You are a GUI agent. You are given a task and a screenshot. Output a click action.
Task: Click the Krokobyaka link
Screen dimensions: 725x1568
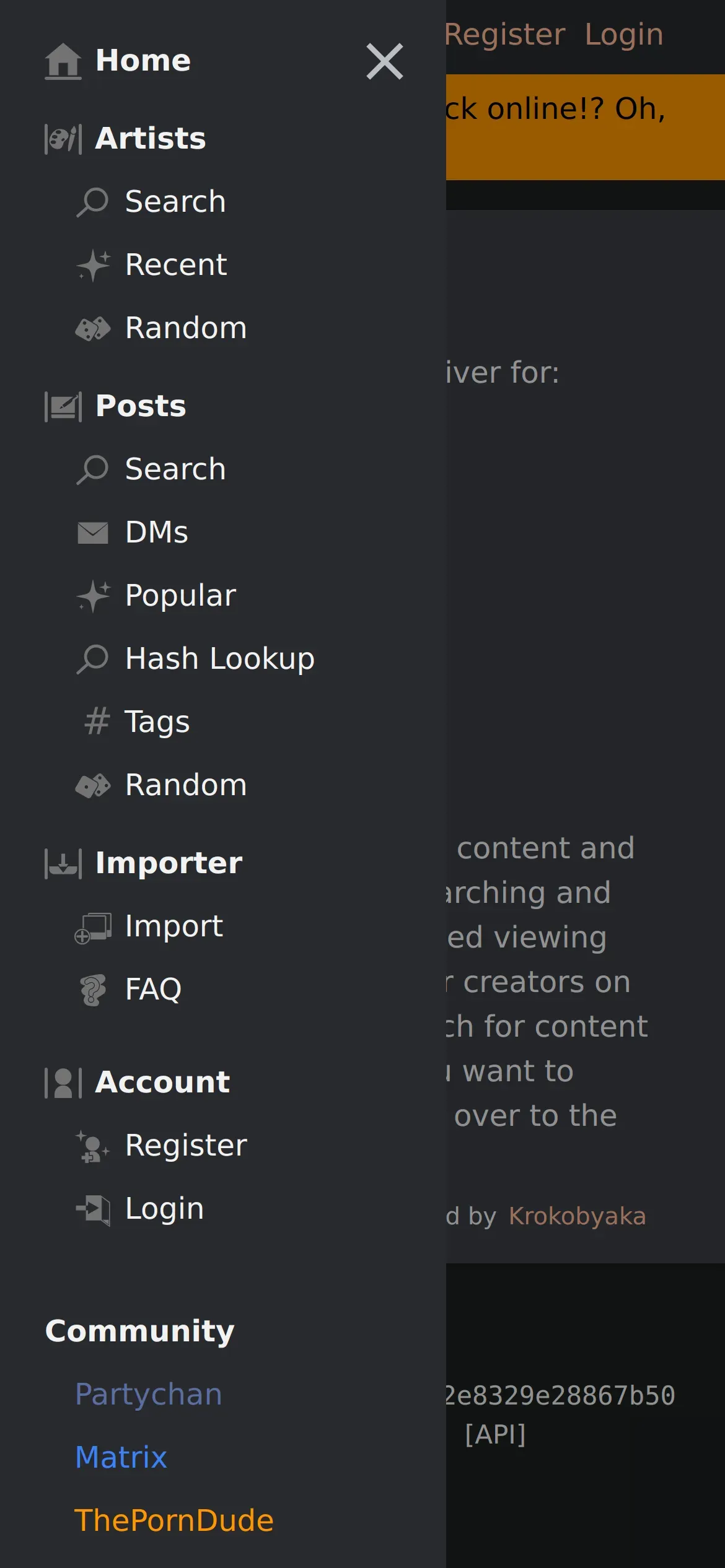click(578, 1216)
